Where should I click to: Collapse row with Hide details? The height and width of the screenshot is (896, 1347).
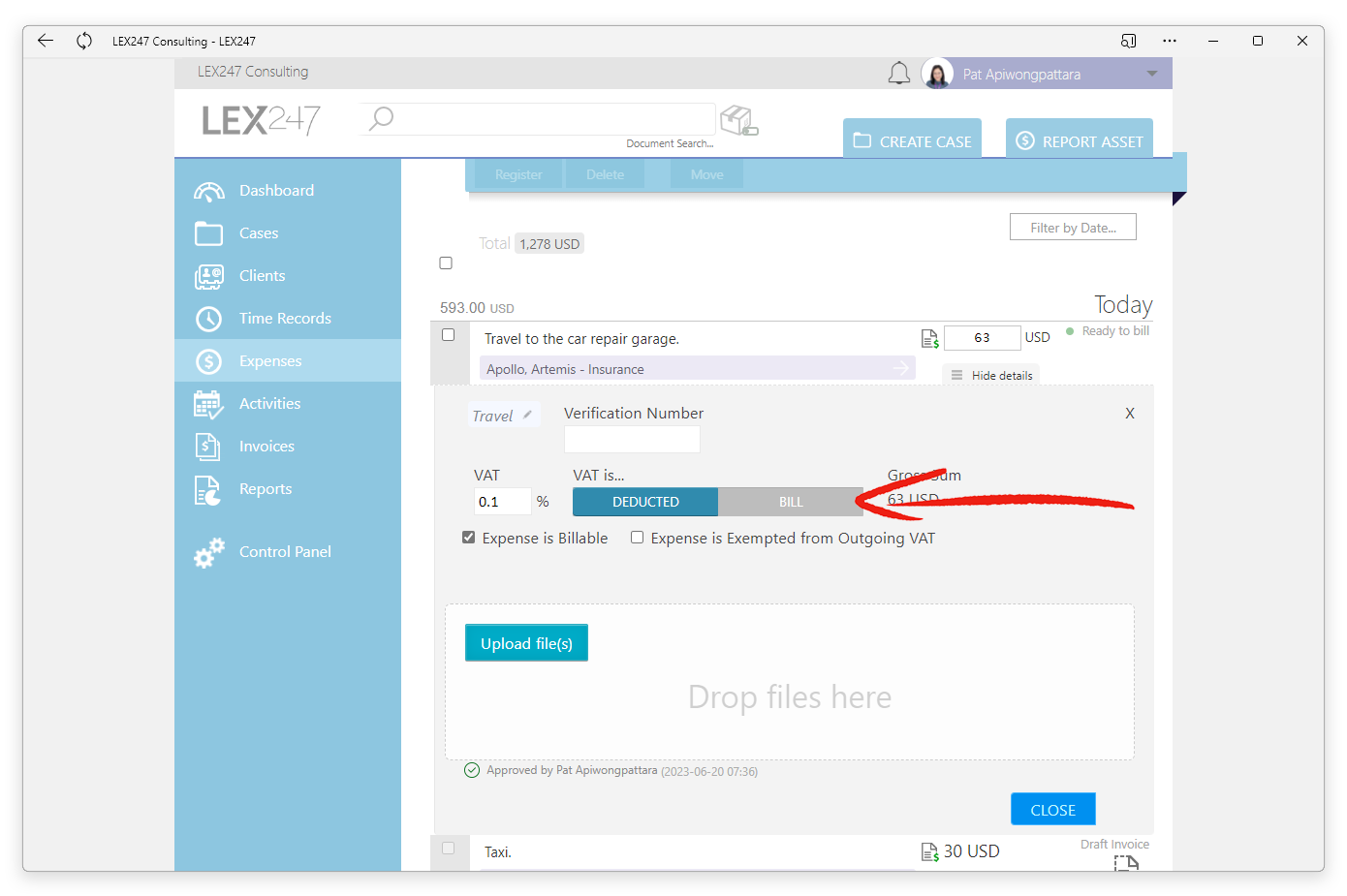(991, 375)
